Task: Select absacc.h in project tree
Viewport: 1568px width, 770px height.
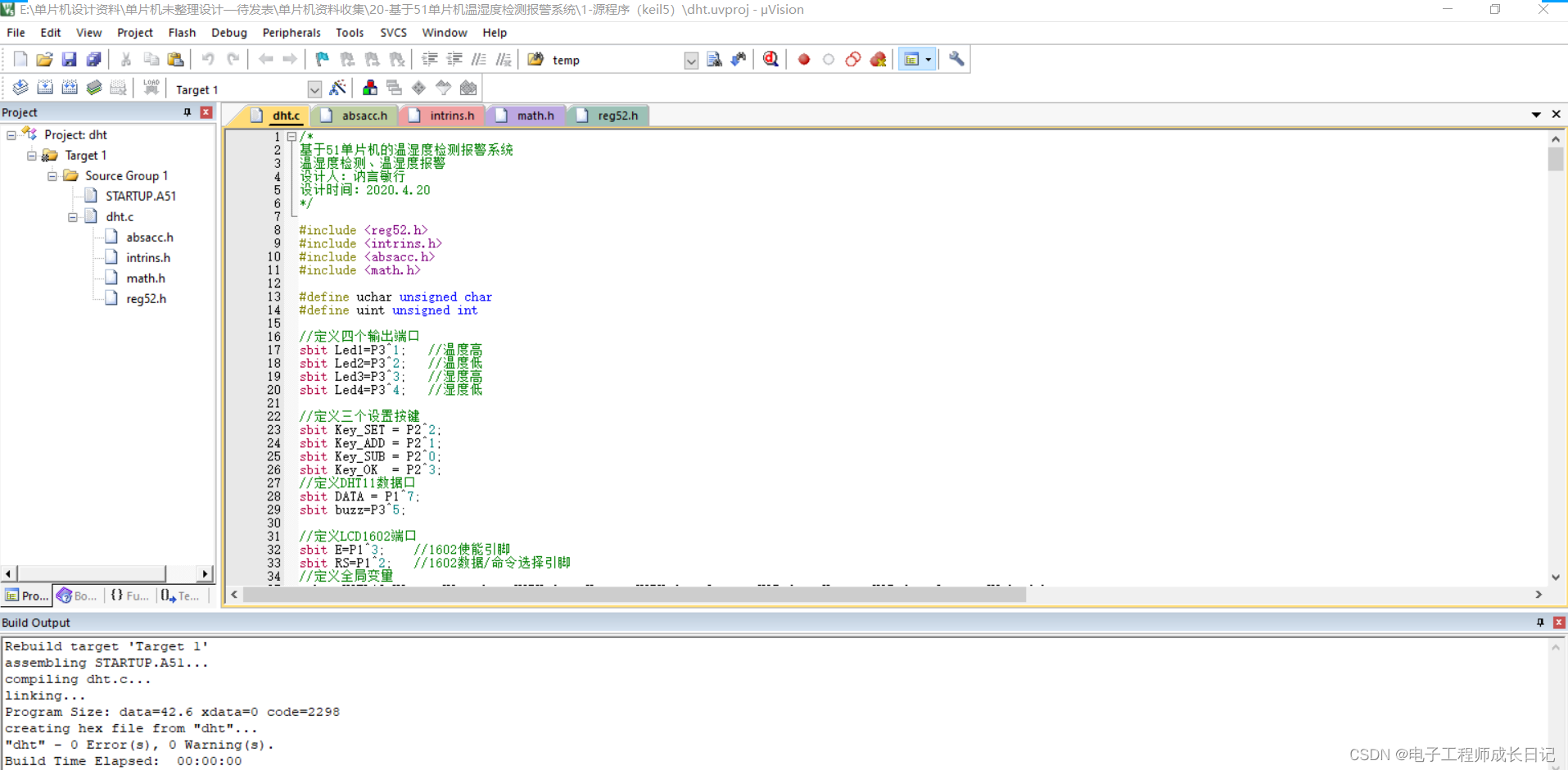Action: [x=149, y=238]
